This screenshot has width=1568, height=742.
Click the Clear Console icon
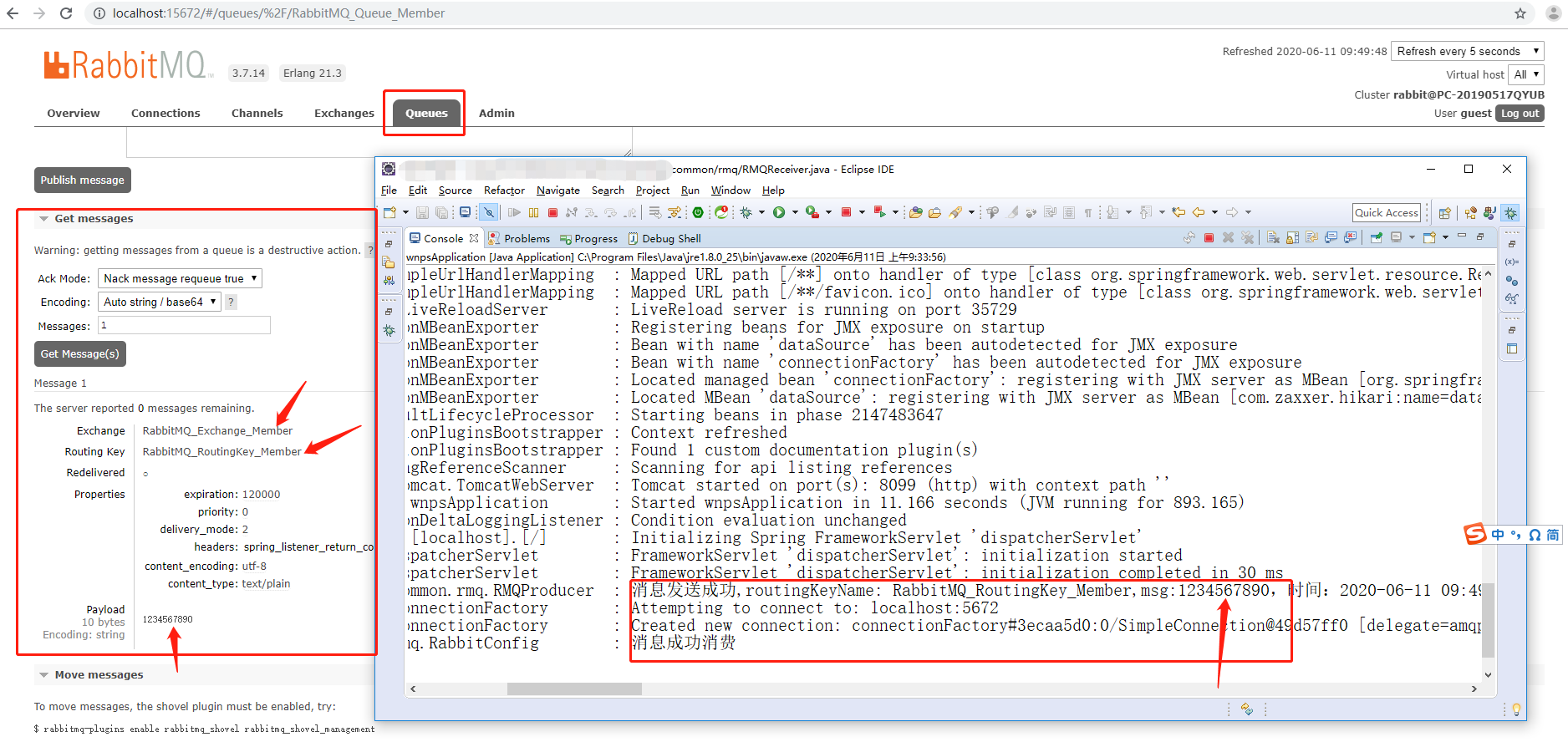(x=1272, y=238)
